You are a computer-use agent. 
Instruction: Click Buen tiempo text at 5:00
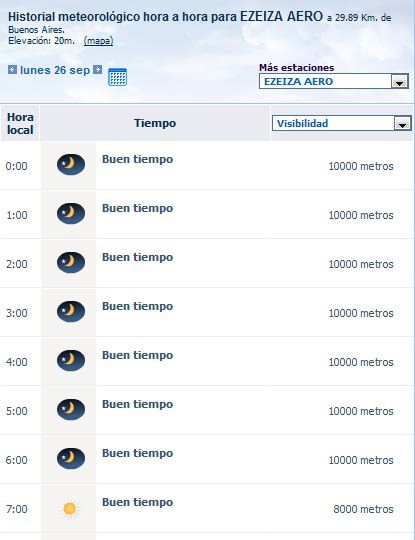point(137,404)
